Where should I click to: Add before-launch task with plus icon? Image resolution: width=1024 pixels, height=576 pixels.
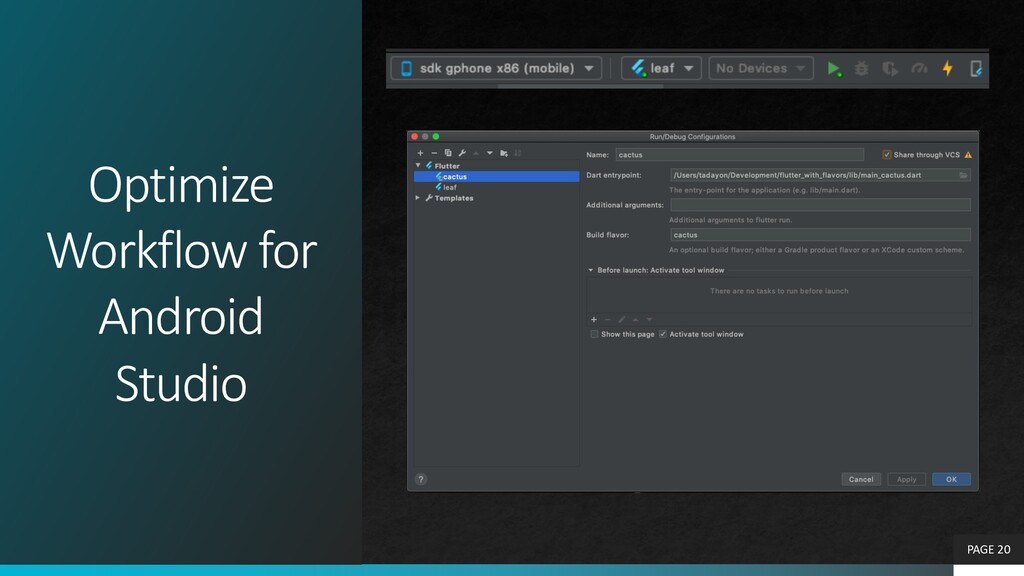[x=594, y=320]
